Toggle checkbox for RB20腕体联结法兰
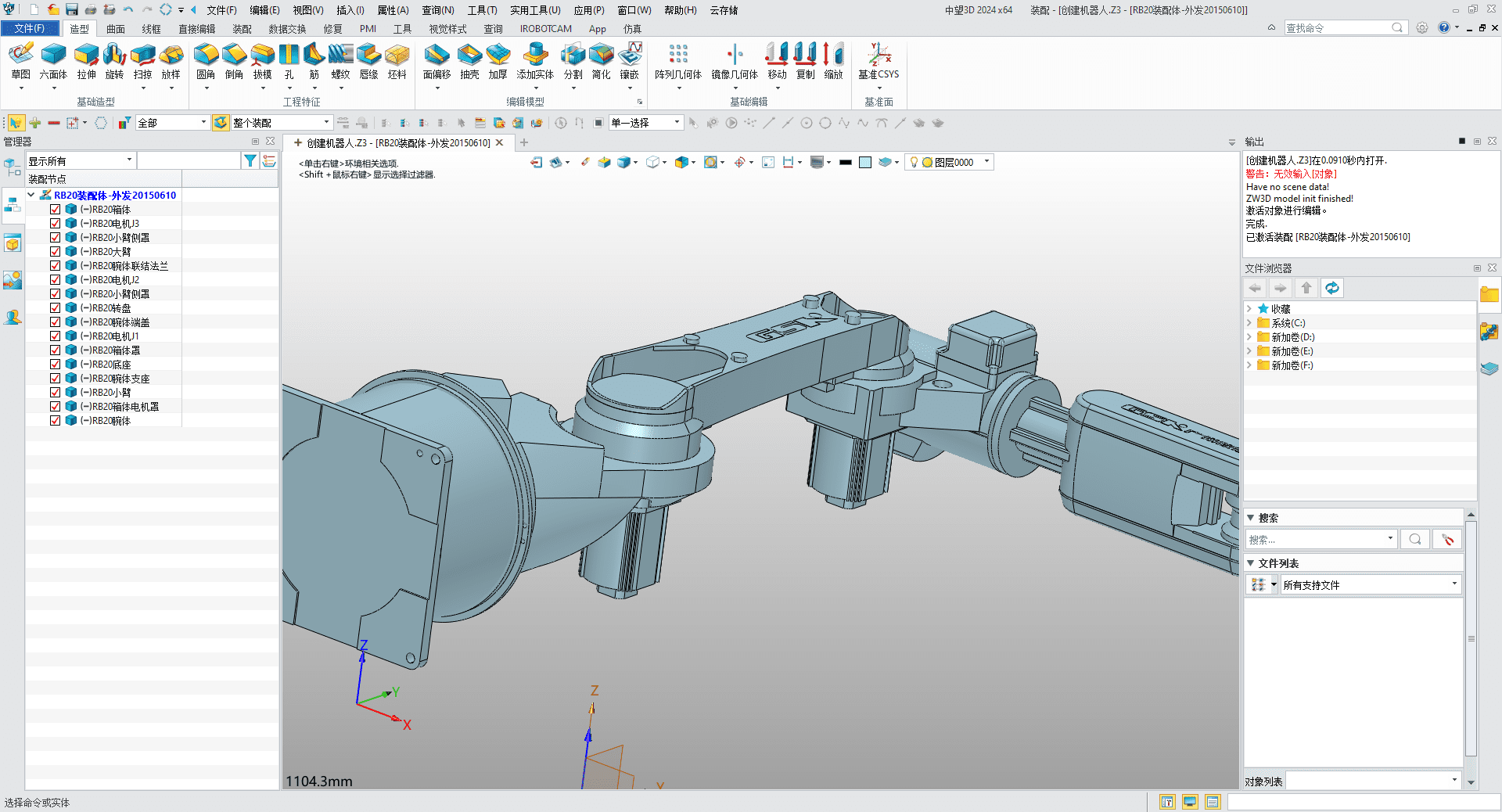 pyautogui.click(x=55, y=265)
